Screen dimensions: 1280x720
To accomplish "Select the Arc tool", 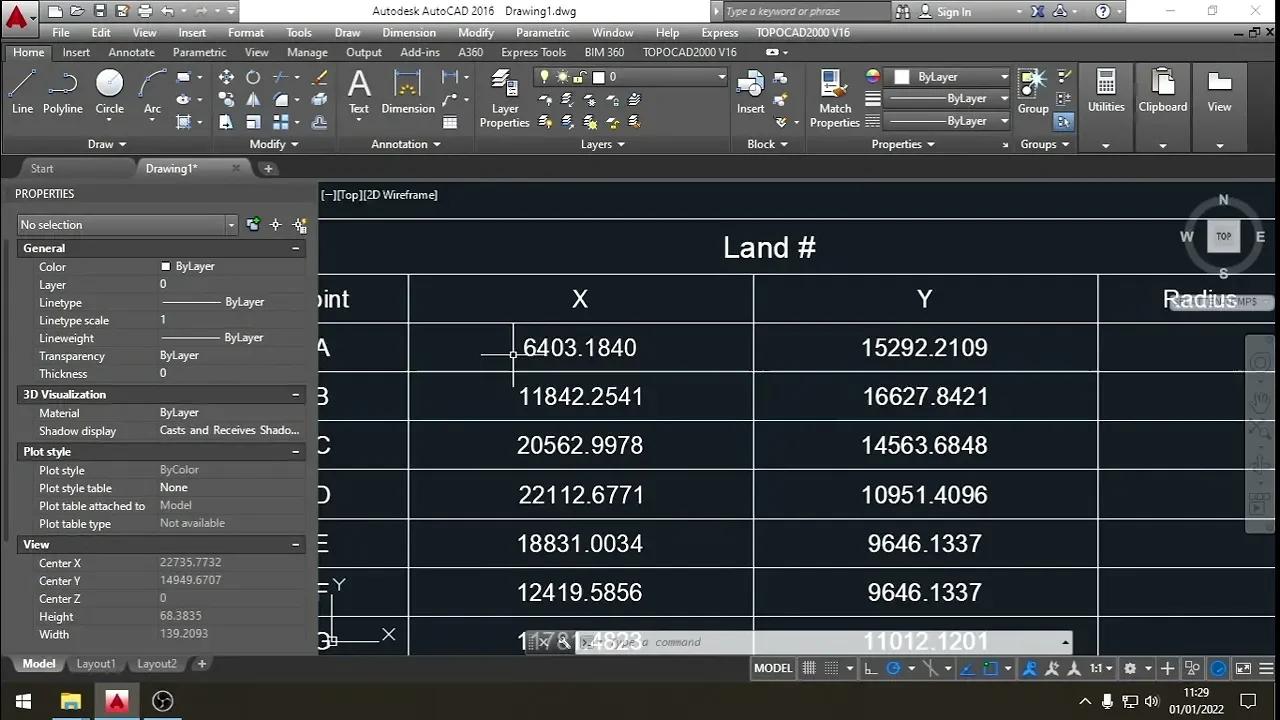I will point(151,90).
